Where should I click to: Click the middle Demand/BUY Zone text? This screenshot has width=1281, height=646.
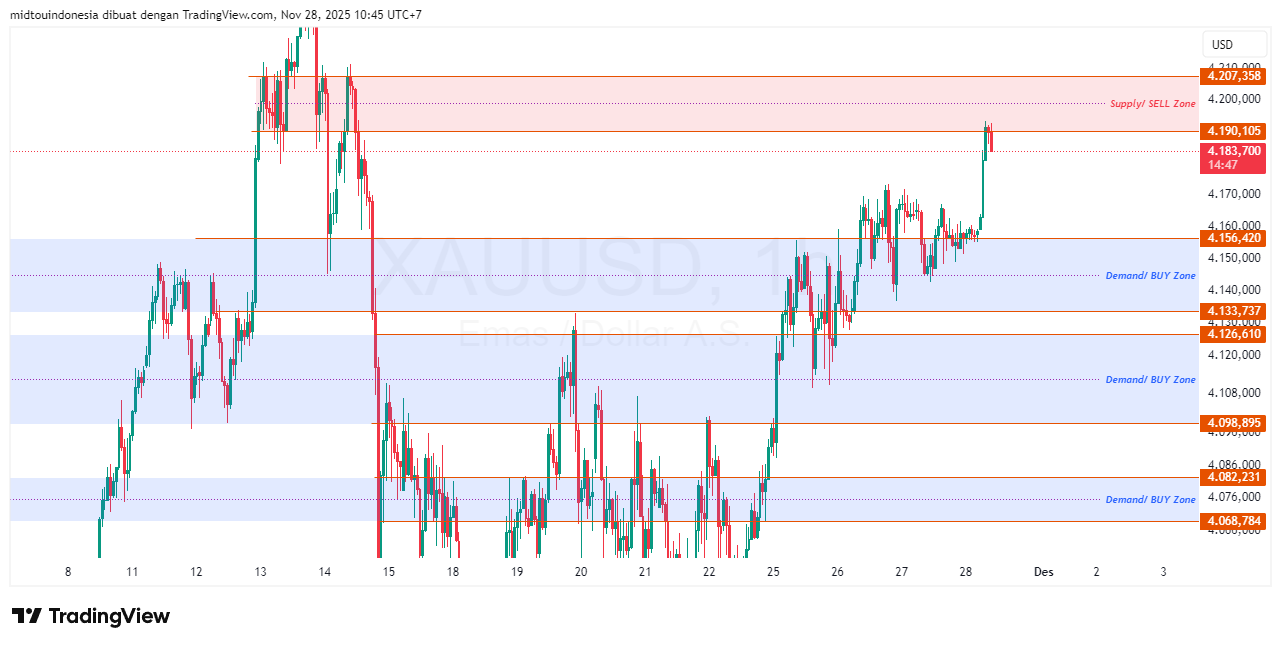point(1151,379)
